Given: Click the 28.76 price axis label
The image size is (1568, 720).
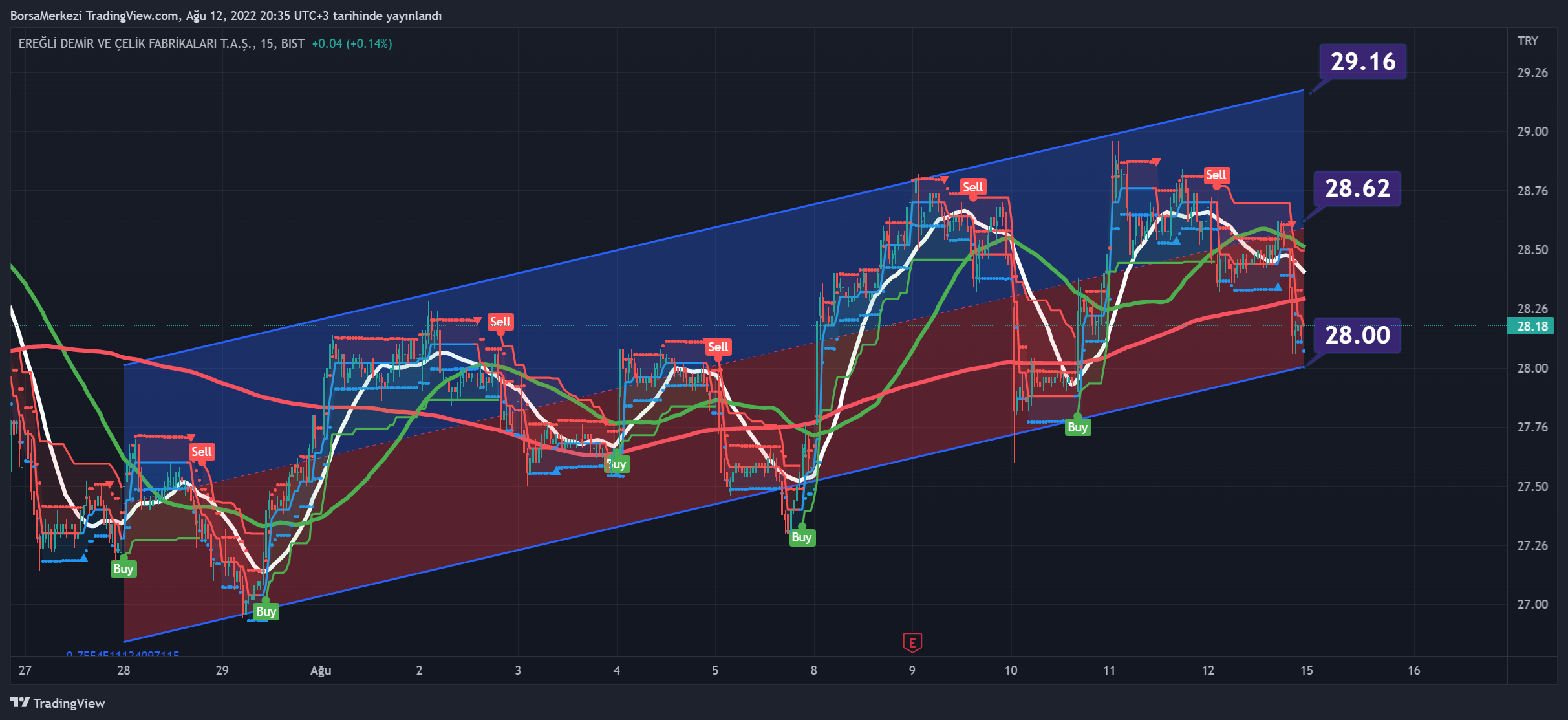Looking at the screenshot, I should (x=1533, y=191).
